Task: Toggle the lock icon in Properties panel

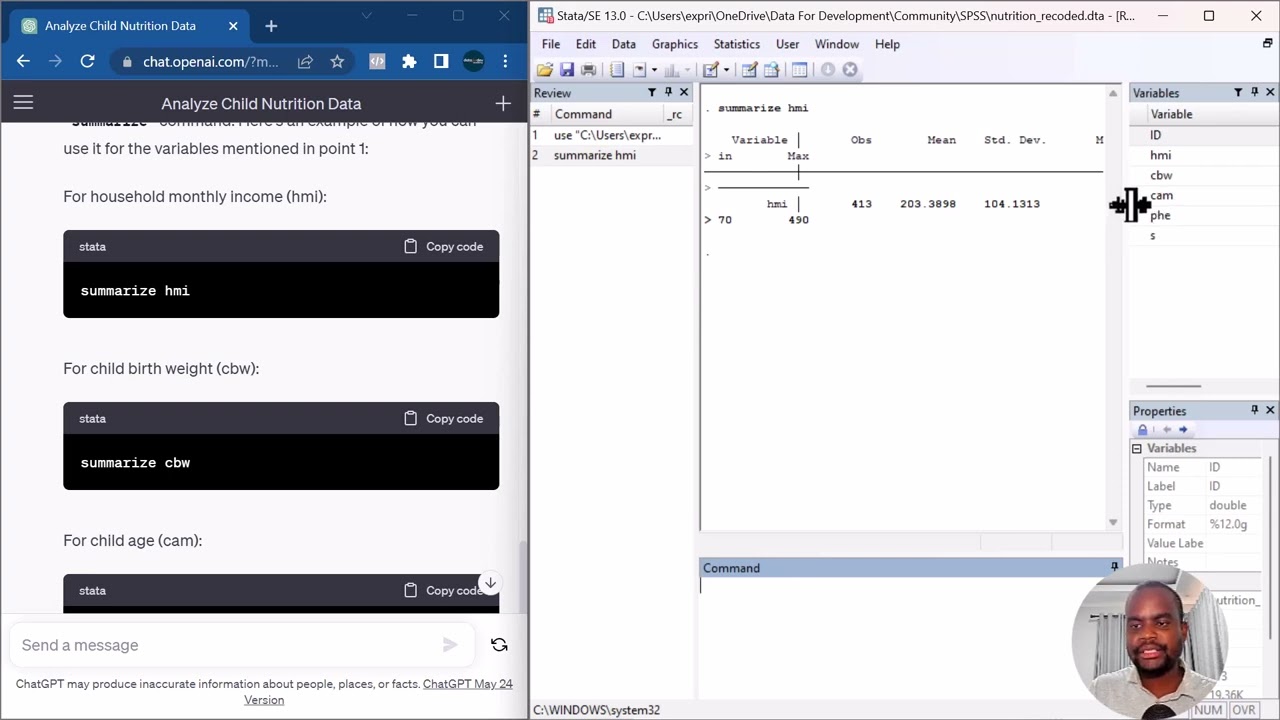Action: click(1143, 429)
